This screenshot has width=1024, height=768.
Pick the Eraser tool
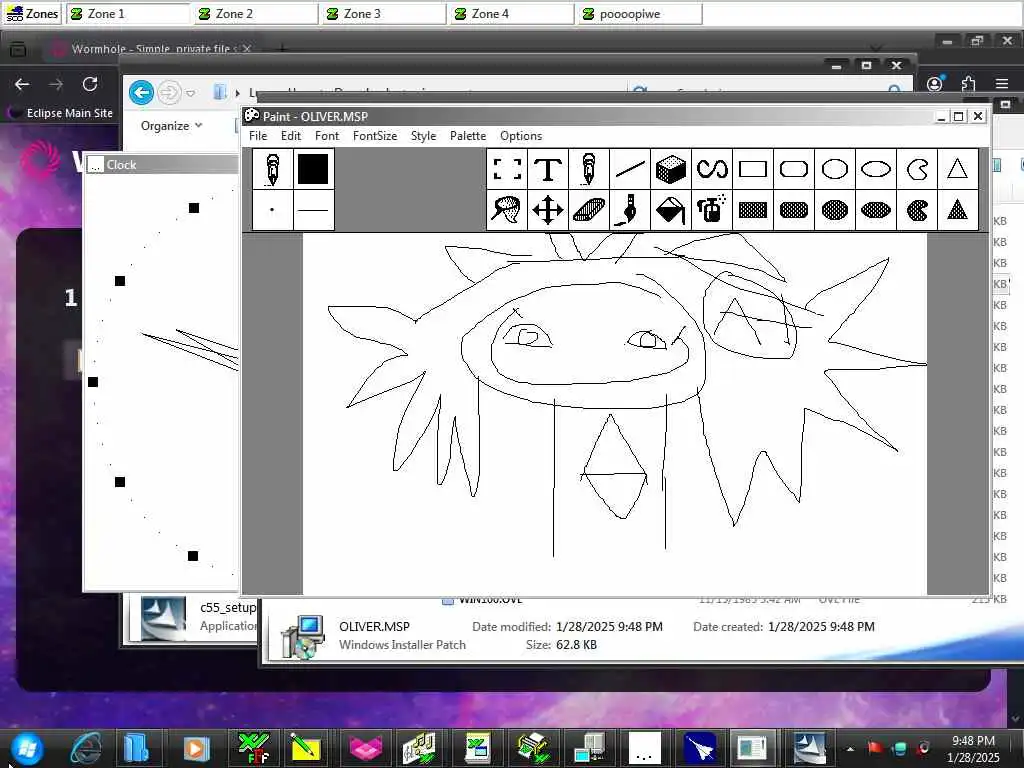588,210
